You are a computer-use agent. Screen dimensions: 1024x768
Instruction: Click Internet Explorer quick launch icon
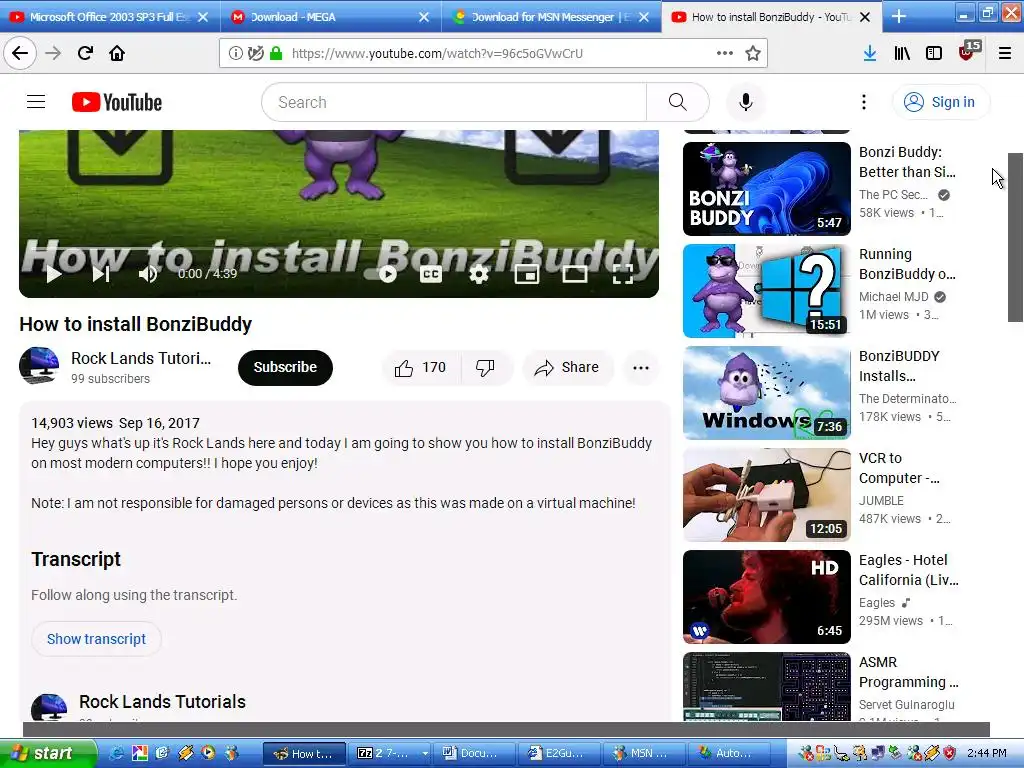116,753
